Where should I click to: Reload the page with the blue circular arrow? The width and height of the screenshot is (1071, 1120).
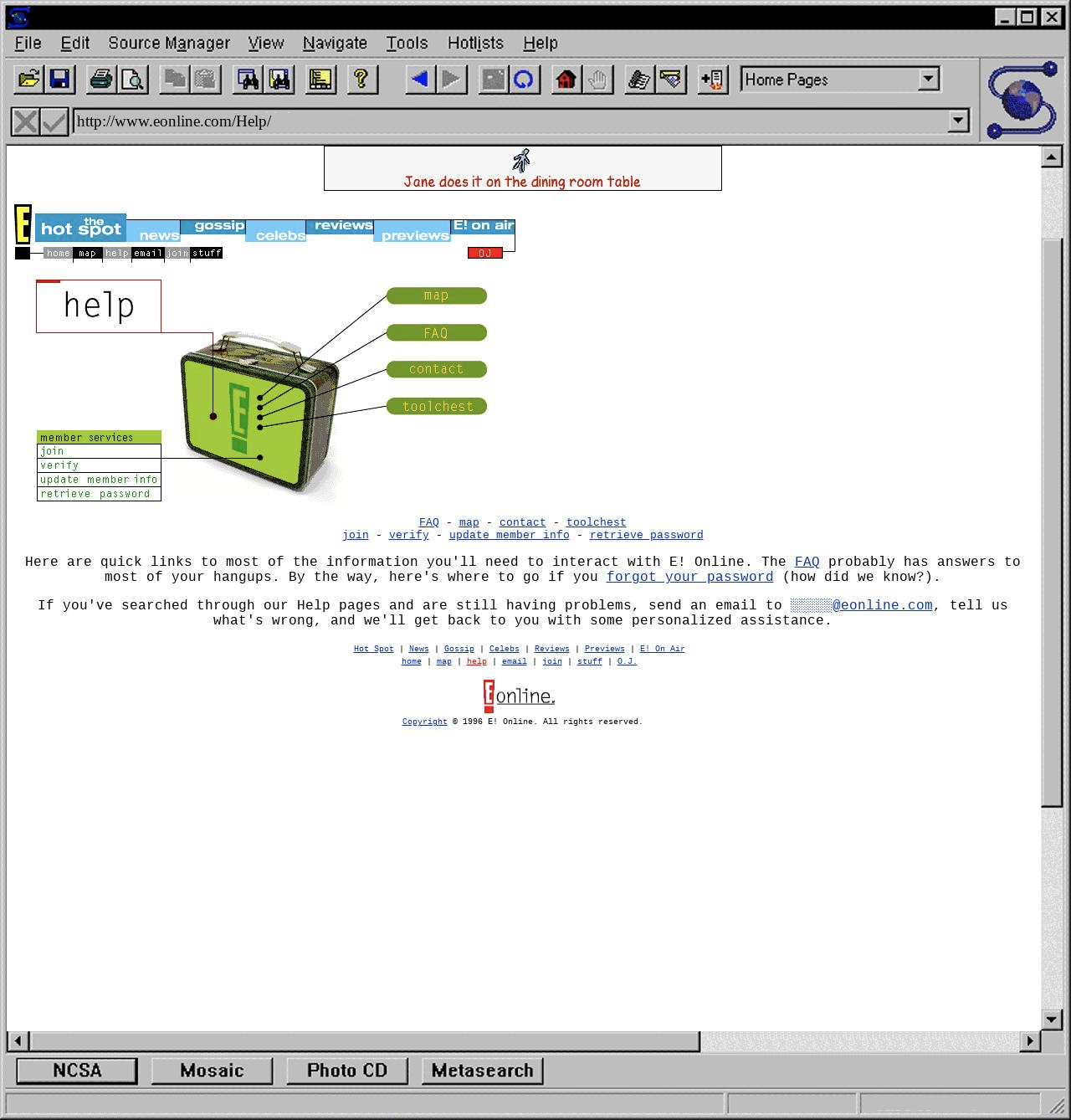pos(524,80)
